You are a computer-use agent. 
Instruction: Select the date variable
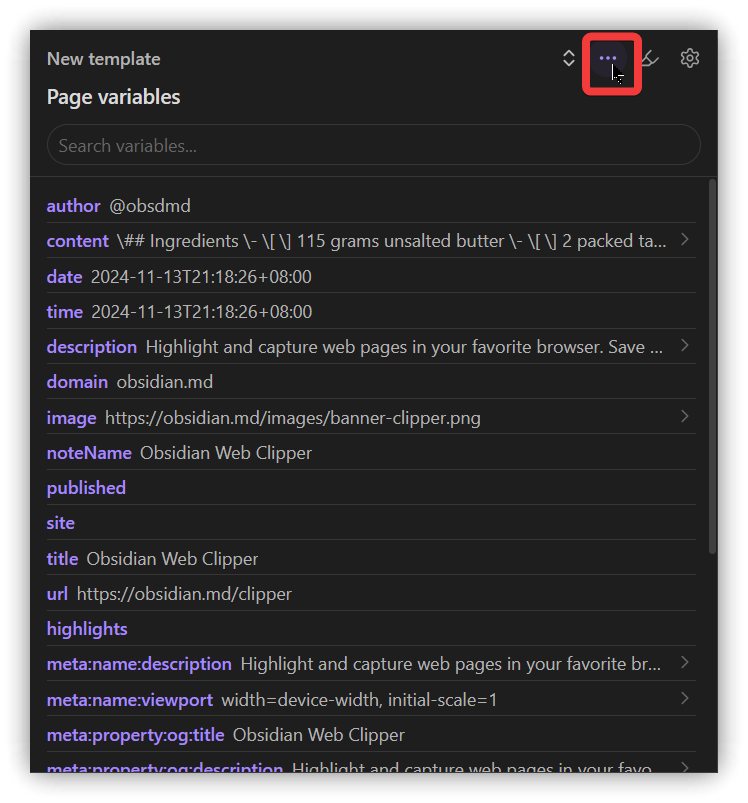pos(65,277)
